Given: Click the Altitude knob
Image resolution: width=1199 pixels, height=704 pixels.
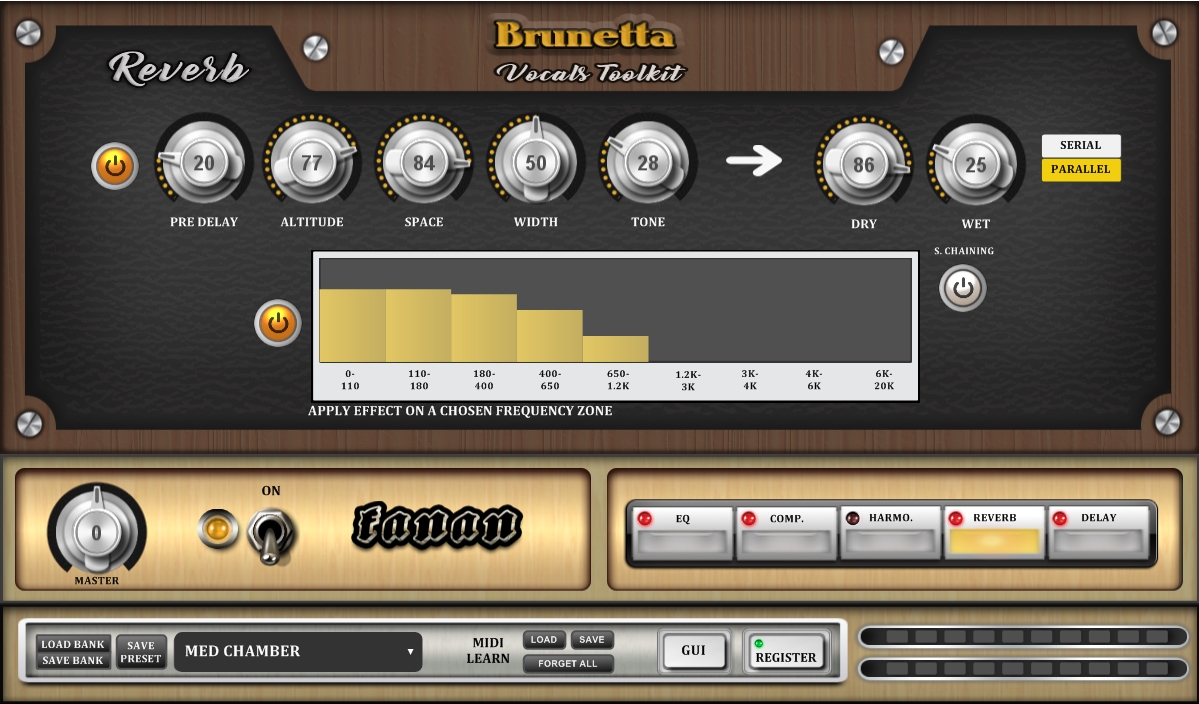Looking at the screenshot, I should [312, 164].
